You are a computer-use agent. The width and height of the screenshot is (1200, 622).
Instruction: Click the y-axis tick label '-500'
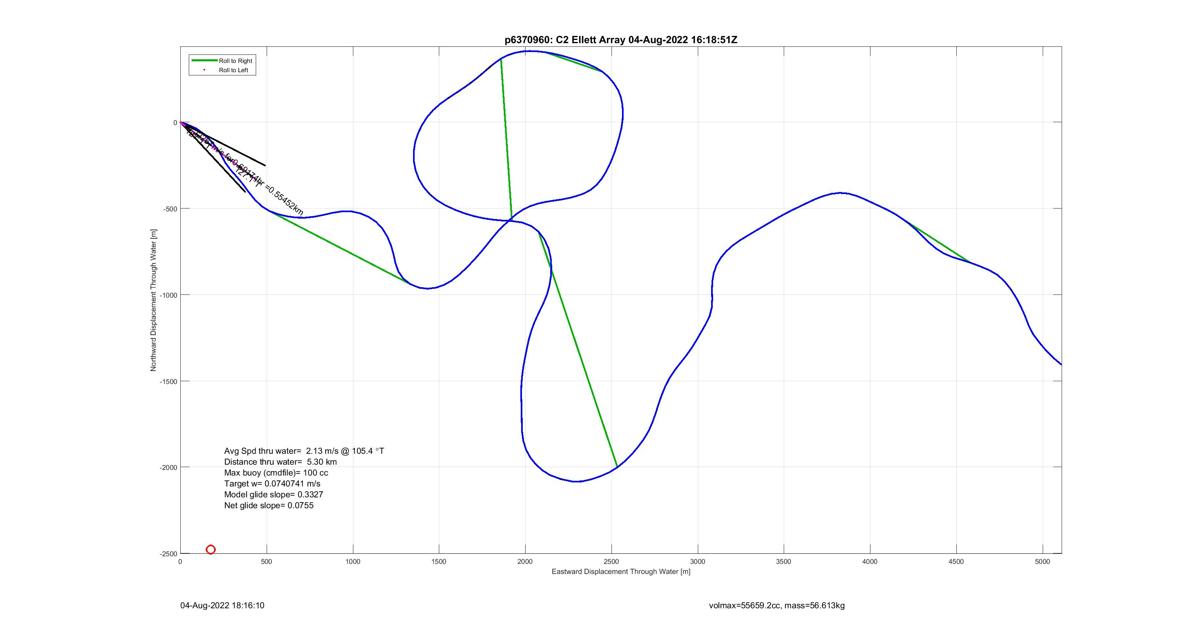[169, 209]
